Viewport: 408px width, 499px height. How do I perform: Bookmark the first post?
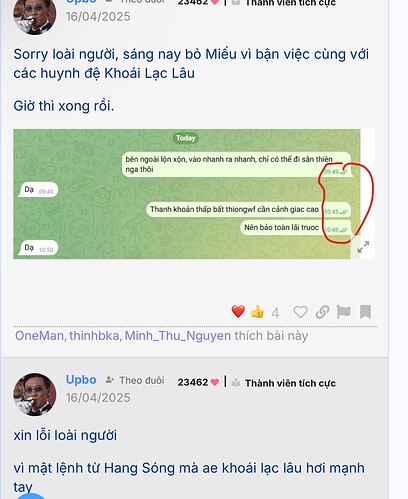pyautogui.click(x=365, y=312)
